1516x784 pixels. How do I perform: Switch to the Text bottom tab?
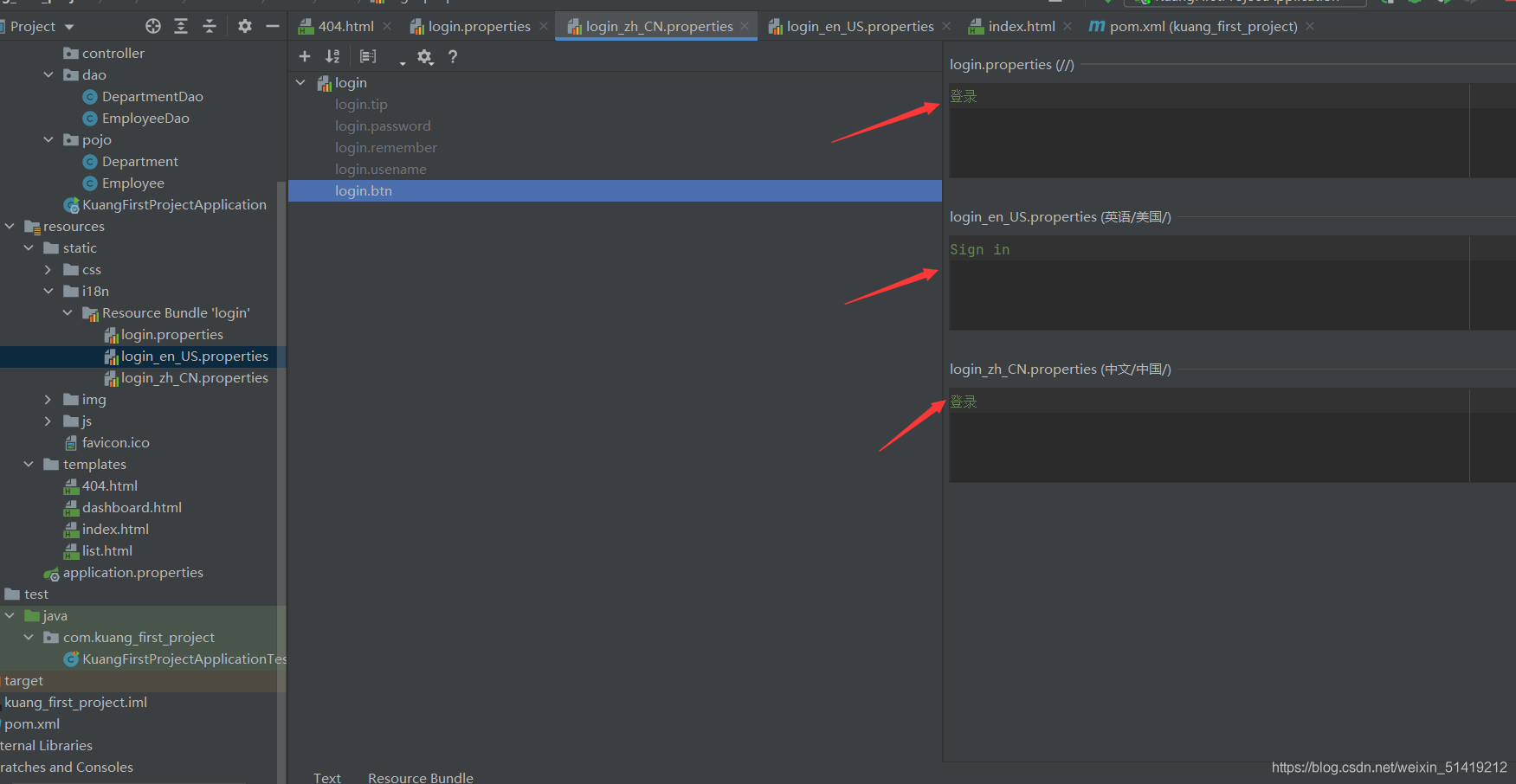click(x=327, y=777)
